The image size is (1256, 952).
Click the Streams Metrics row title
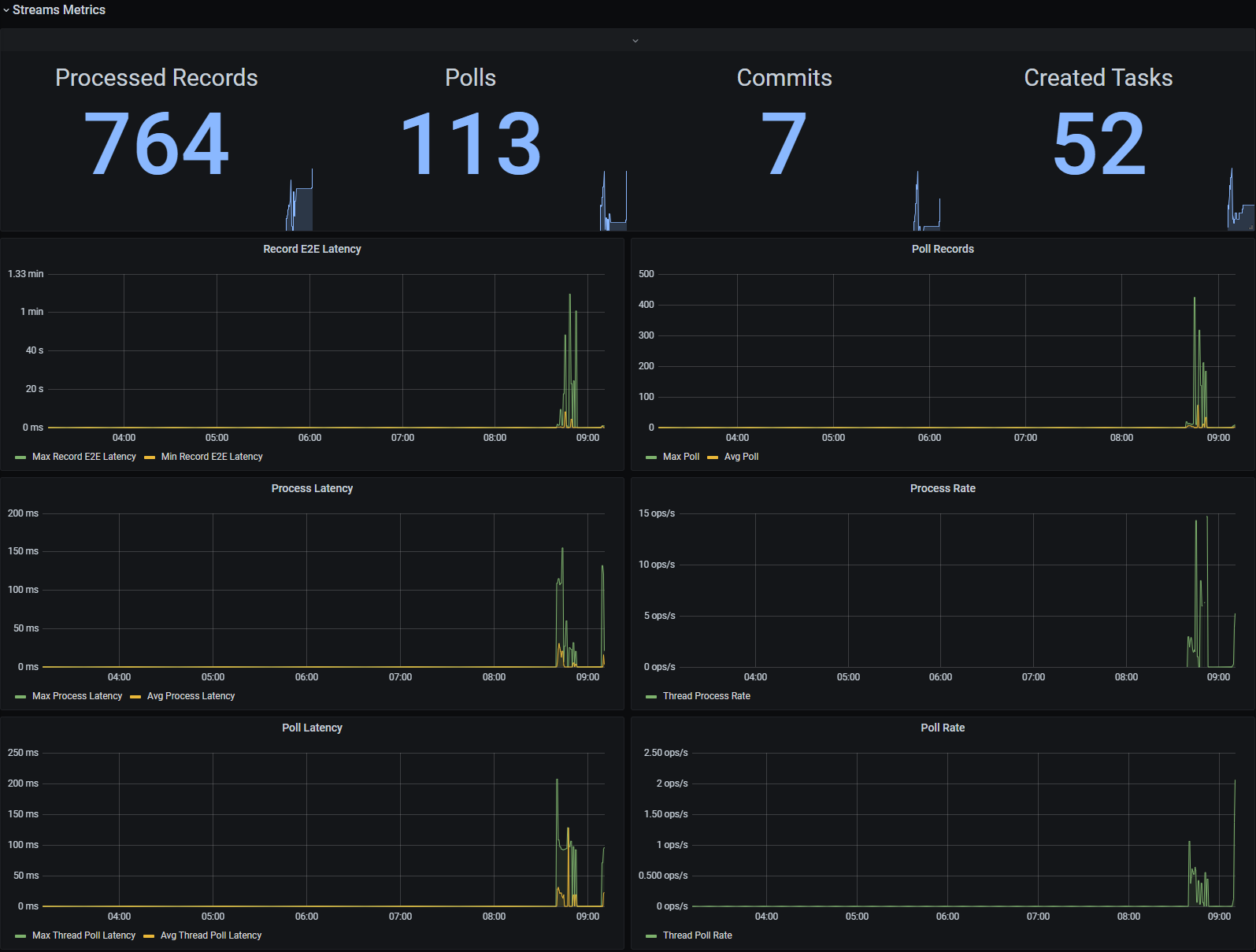click(x=59, y=10)
